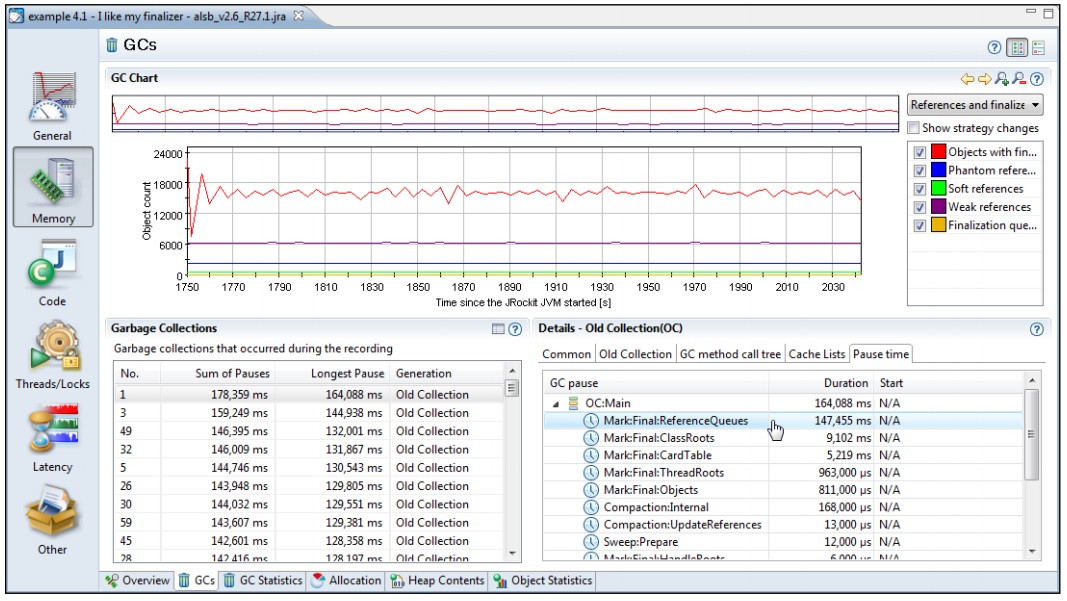Select the Mark:Final:ThreadRoots pause row
The width and height of the screenshot is (1067, 601).
click(783, 472)
